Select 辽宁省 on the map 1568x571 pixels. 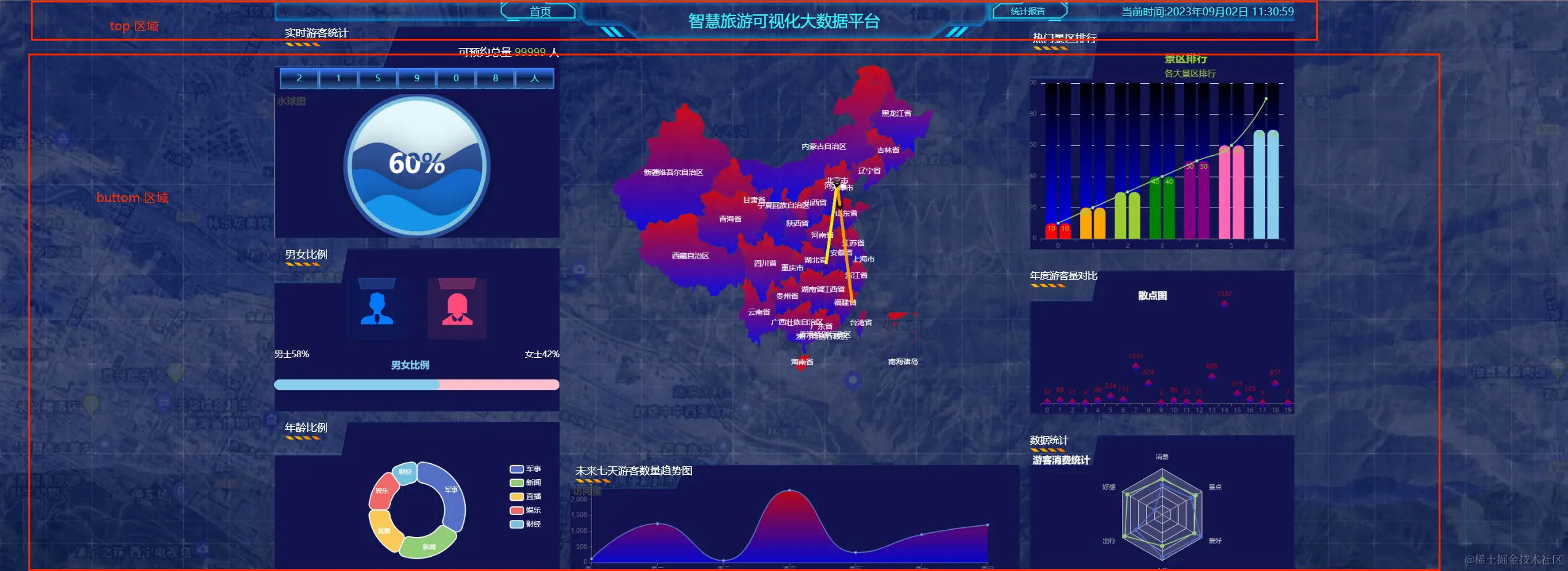pos(869,171)
